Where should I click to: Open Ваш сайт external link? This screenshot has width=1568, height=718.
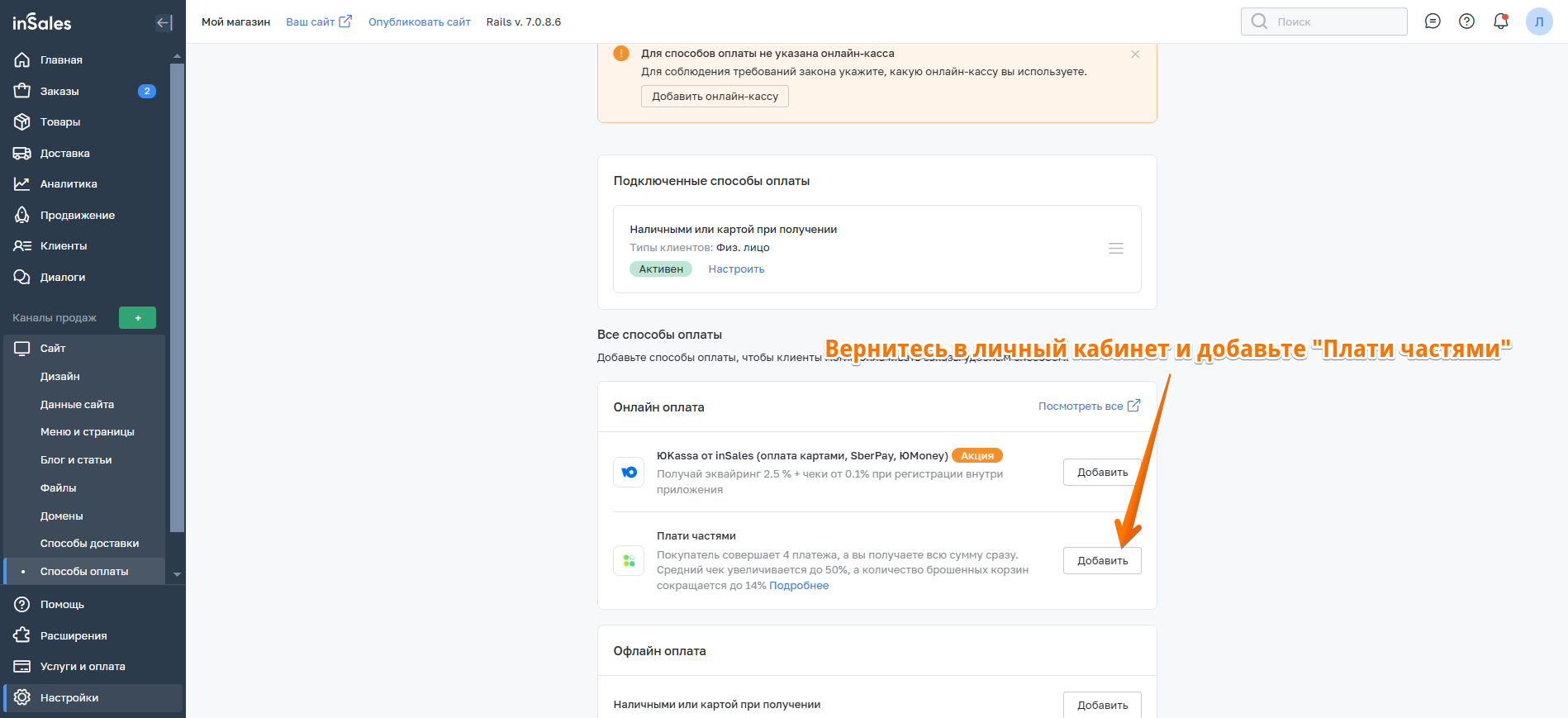[318, 22]
